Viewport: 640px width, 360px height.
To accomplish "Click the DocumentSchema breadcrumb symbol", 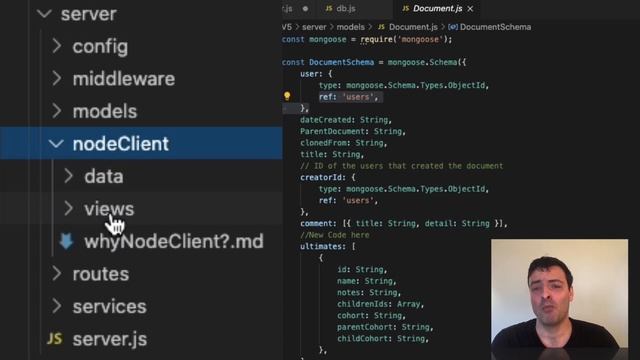I will [x=495, y=27].
